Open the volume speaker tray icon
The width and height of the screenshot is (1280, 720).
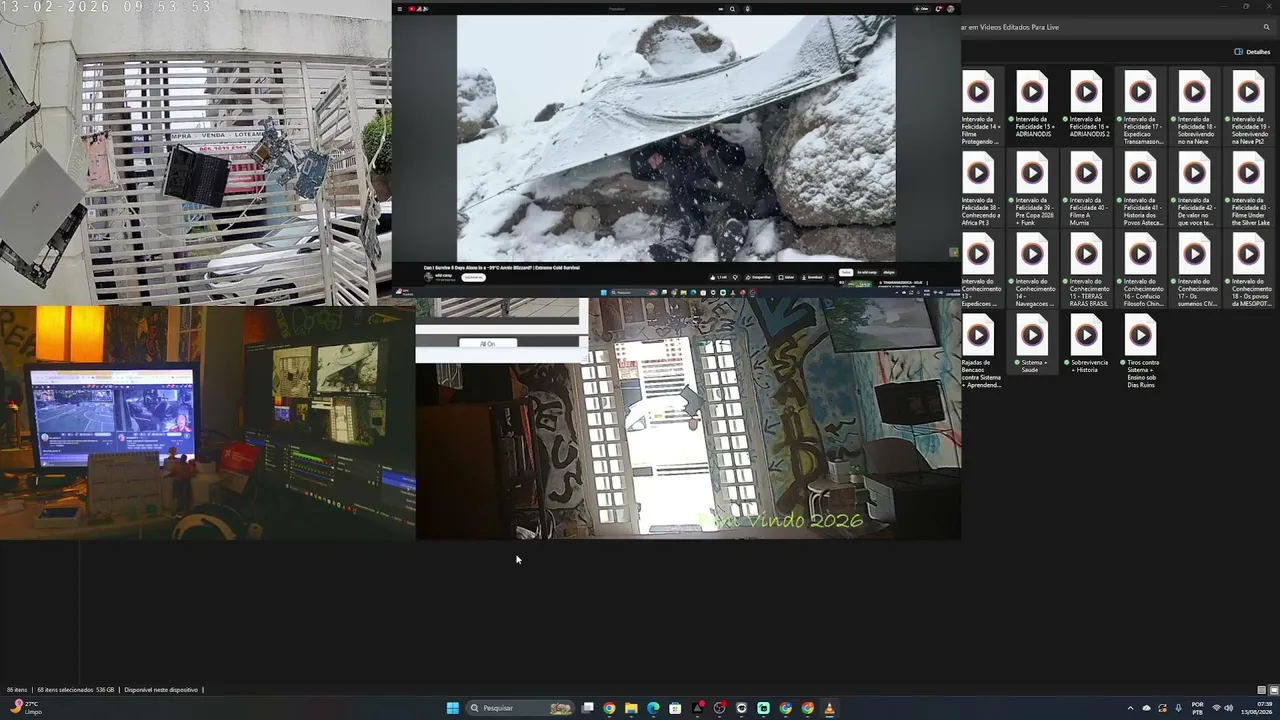pyautogui.click(x=1229, y=708)
